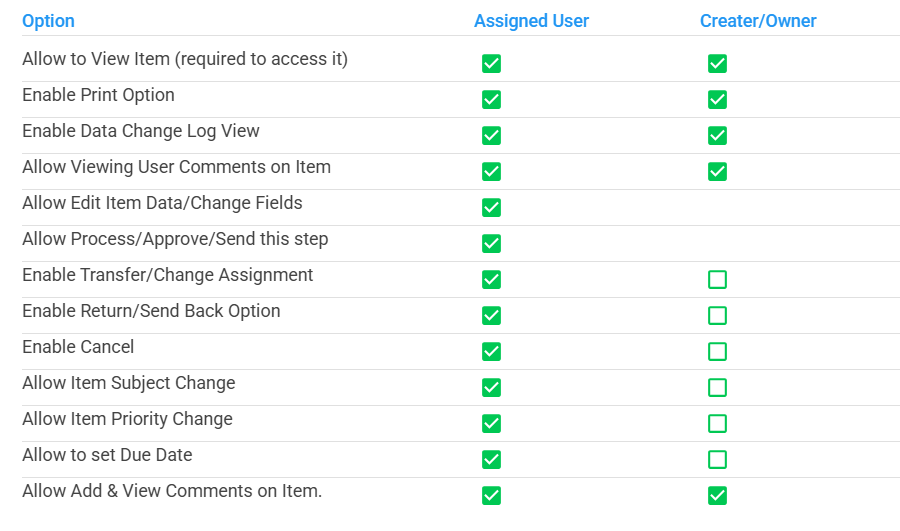This screenshot has width=900, height=531.
Task: Uncheck Assigned User for Enable Print Option
Action: 491,100
